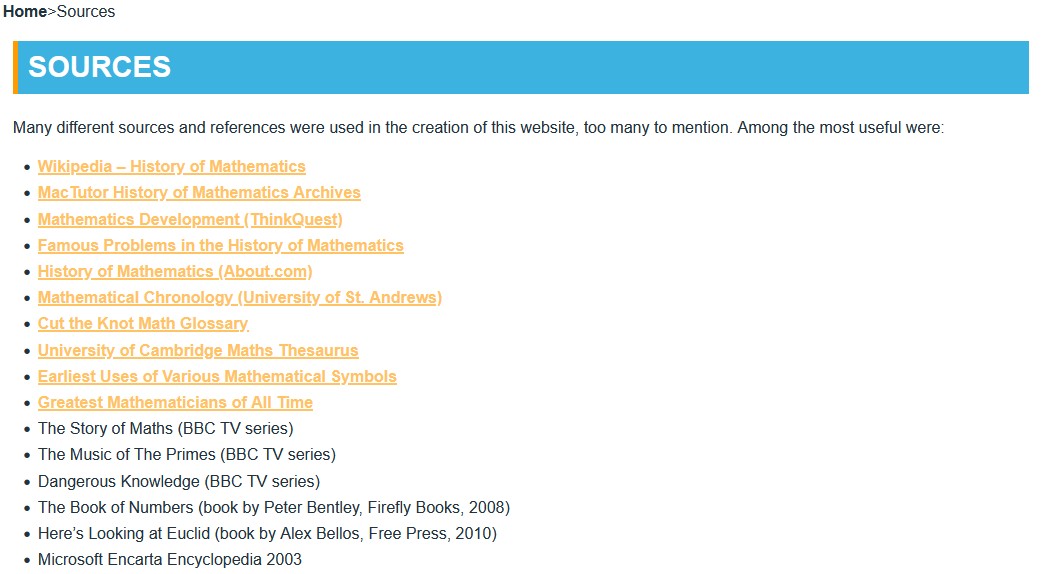Open Famous Problems in the History of Mathematics

[x=221, y=245]
